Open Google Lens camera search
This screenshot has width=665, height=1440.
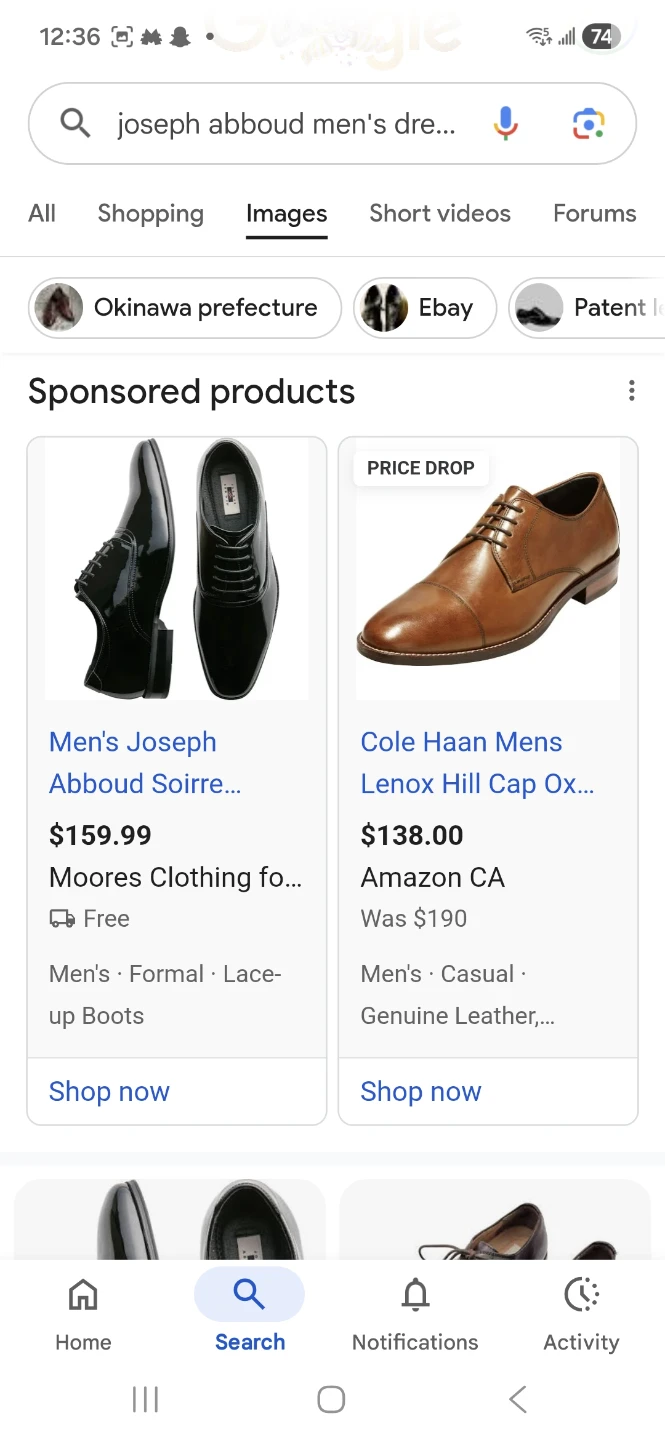click(x=588, y=124)
